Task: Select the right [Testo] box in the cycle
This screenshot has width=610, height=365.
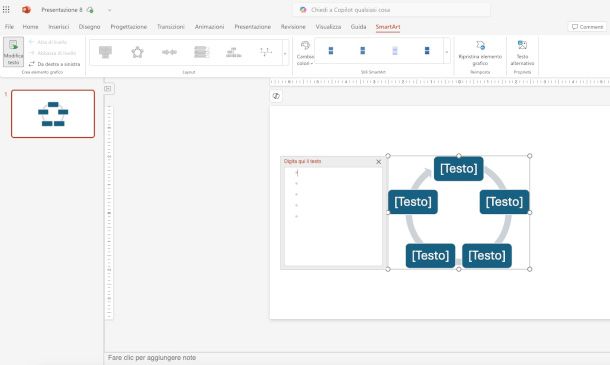Action: [504, 202]
